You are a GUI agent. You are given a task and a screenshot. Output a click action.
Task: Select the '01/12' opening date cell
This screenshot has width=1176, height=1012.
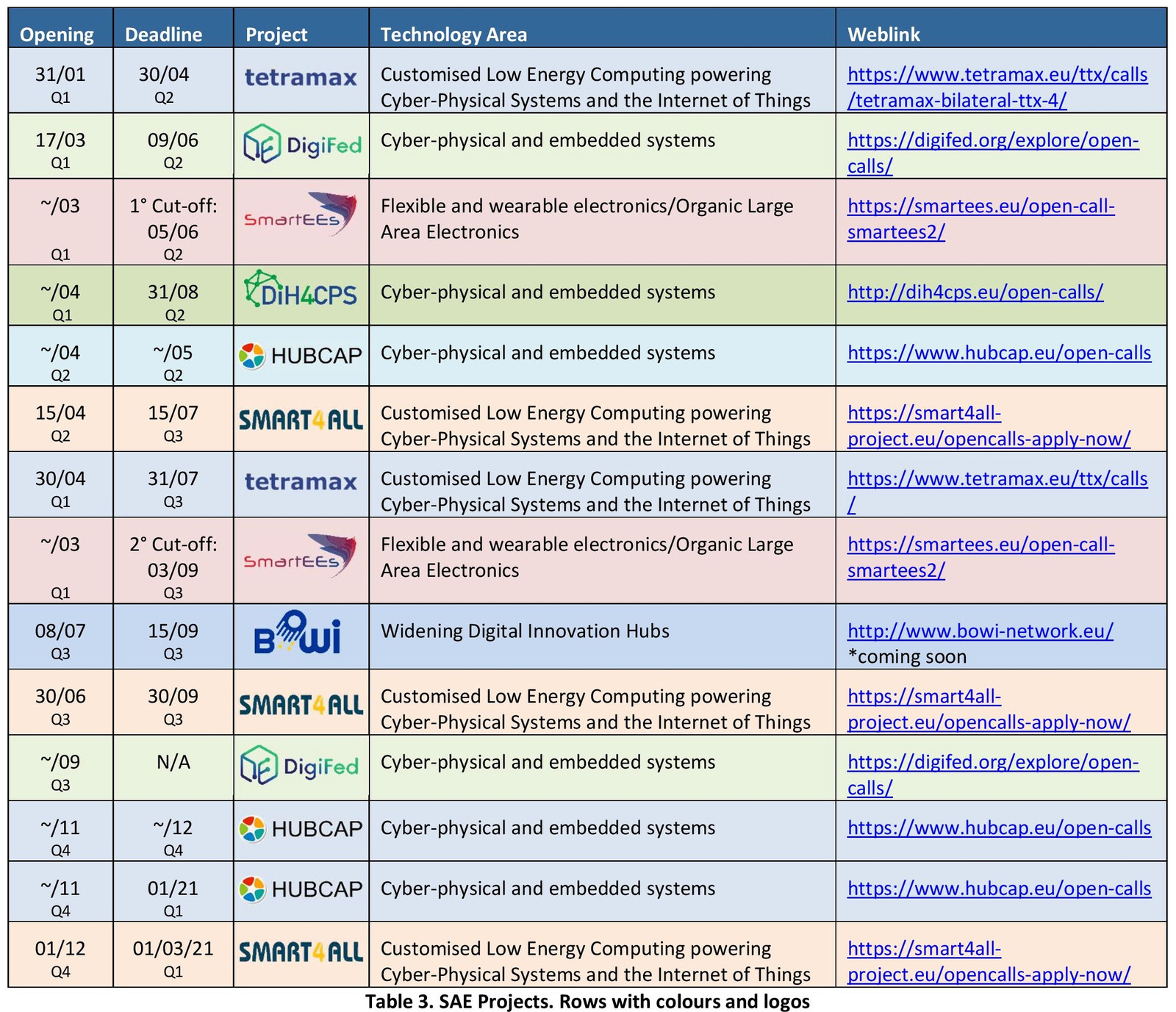[x=60, y=955]
